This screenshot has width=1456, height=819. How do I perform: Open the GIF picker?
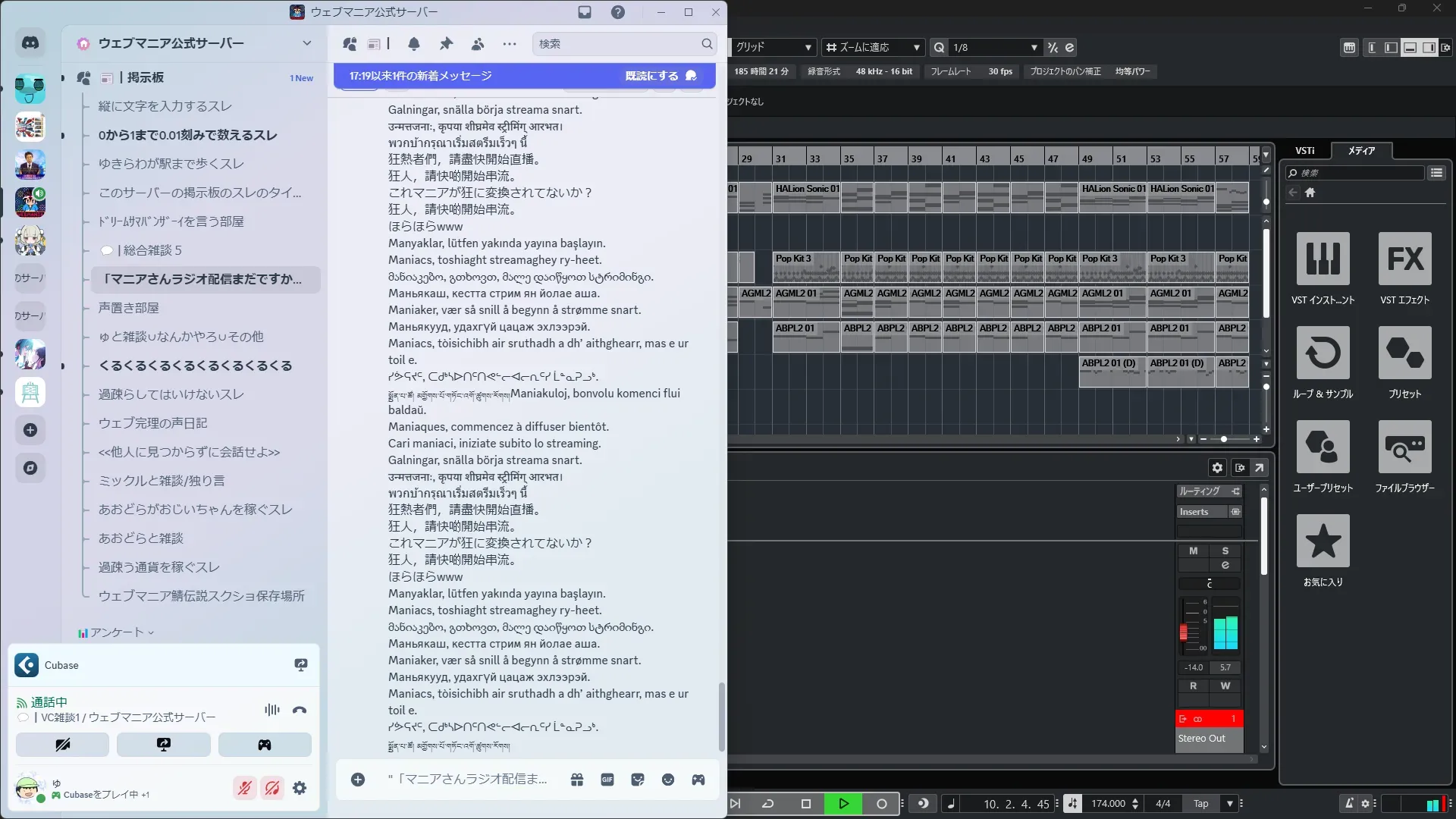click(x=607, y=780)
